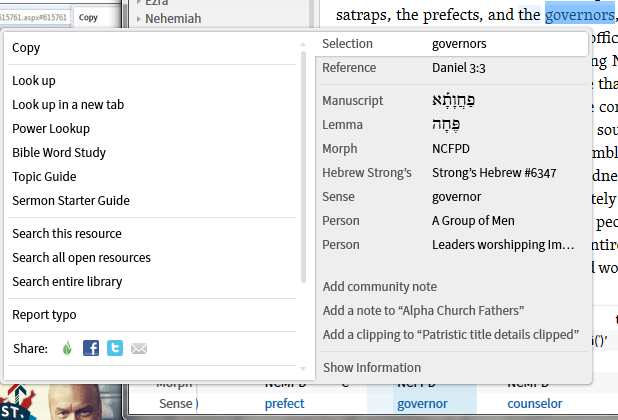Click the word 'prefects' in the passage
618x420 pixels.
click(x=453, y=15)
